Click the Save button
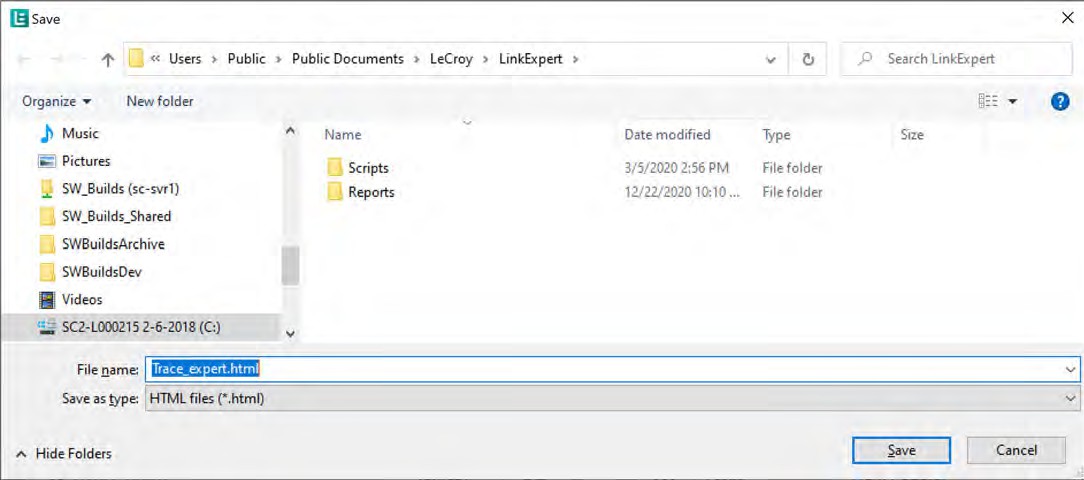Screen dimensions: 1084x480 pos(901,450)
